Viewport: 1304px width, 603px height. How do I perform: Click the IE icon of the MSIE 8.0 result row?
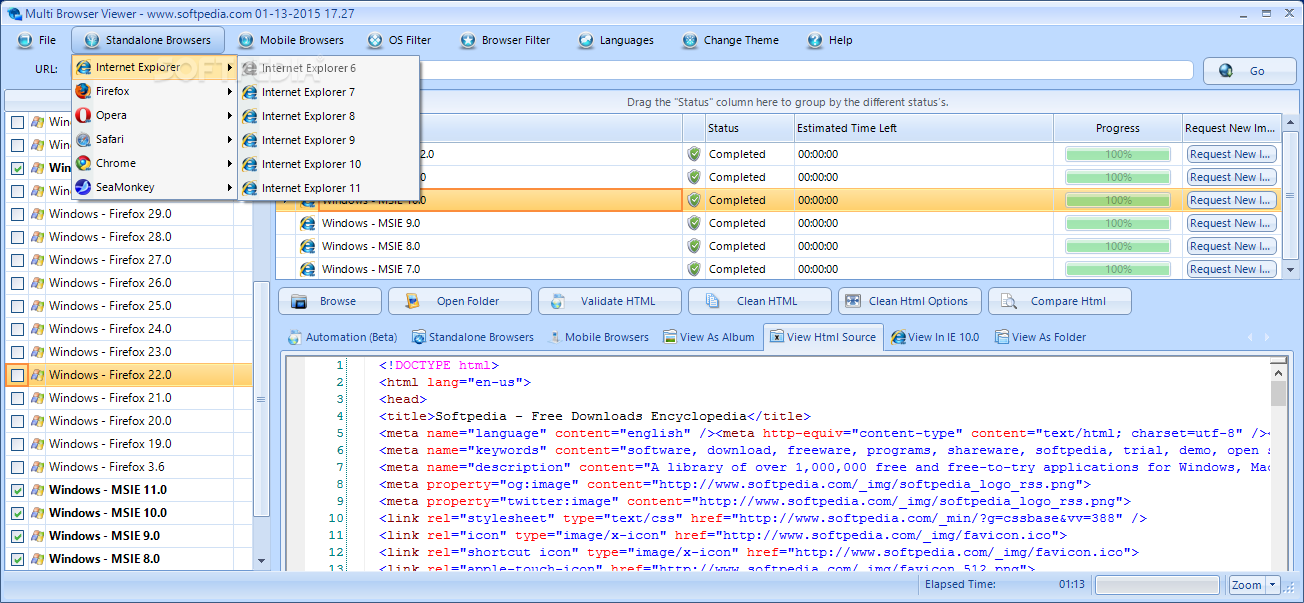click(x=308, y=246)
